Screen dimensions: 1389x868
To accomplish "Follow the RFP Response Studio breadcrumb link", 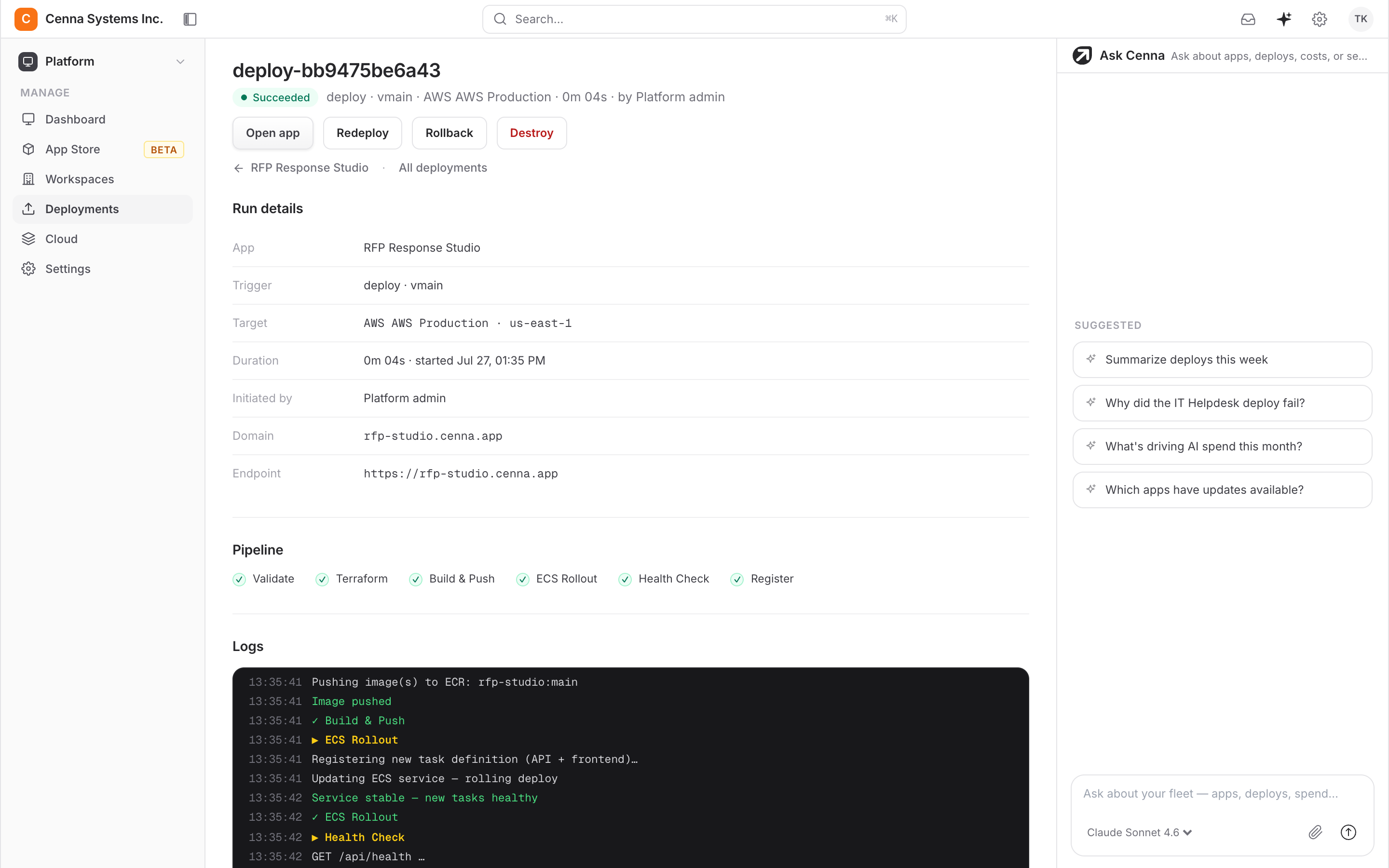I will [x=309, y=168].
